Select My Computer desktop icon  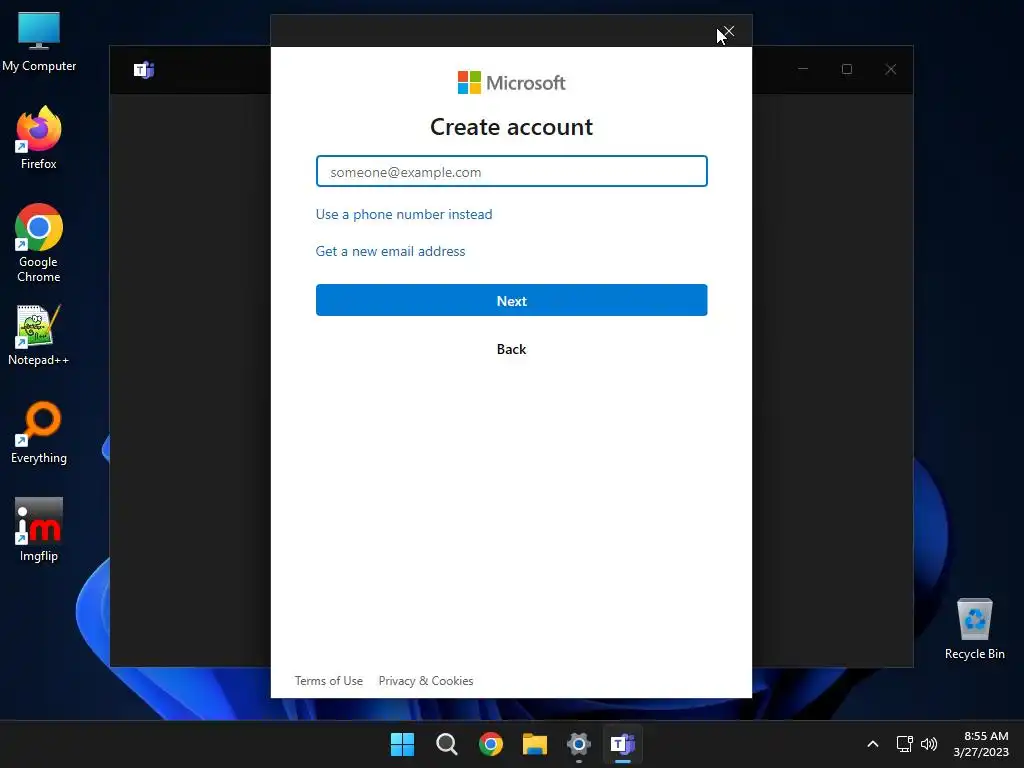[x=39, y=42]
